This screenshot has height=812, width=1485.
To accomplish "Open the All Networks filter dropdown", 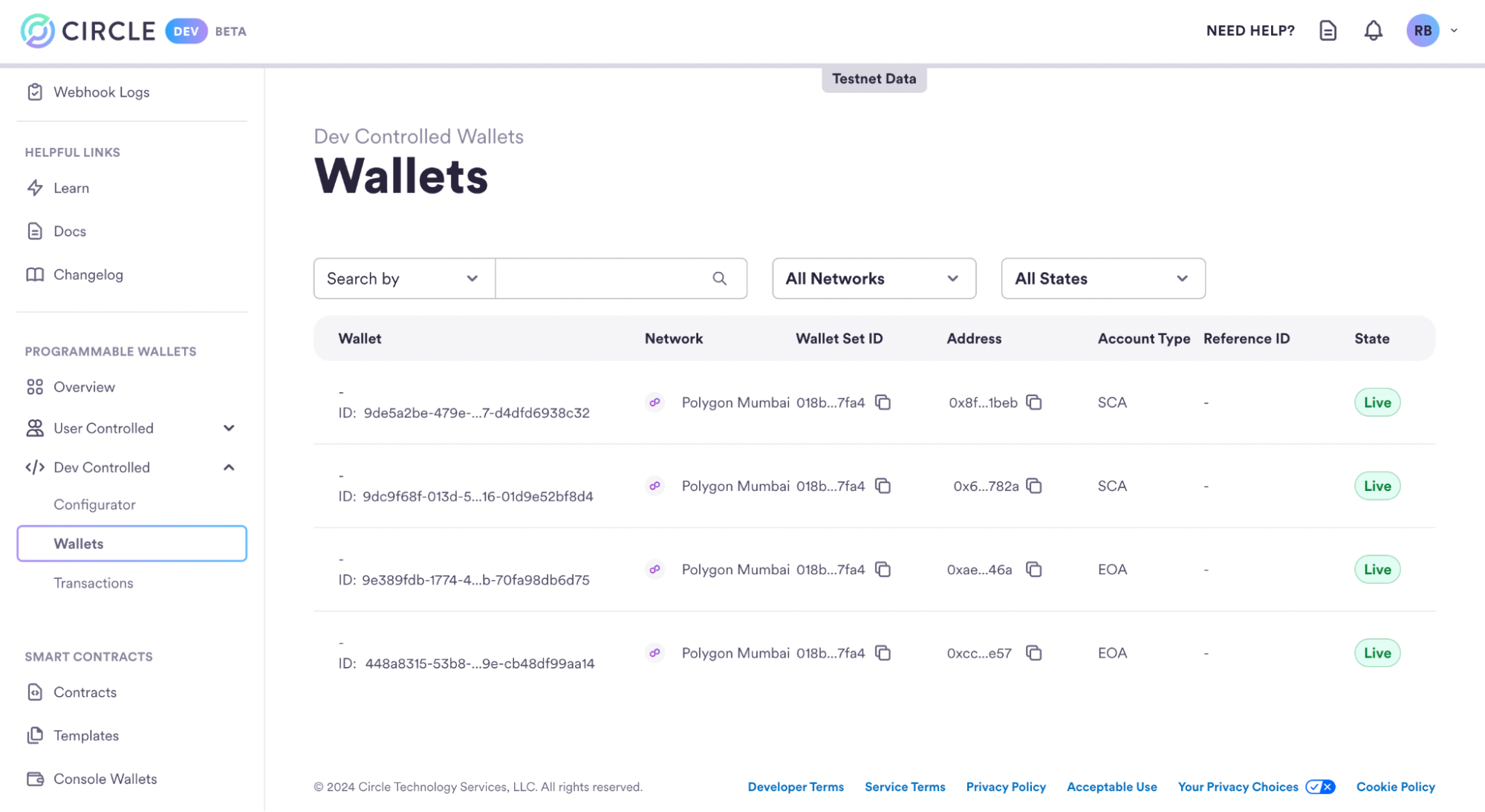I will (x=874, y=279).
